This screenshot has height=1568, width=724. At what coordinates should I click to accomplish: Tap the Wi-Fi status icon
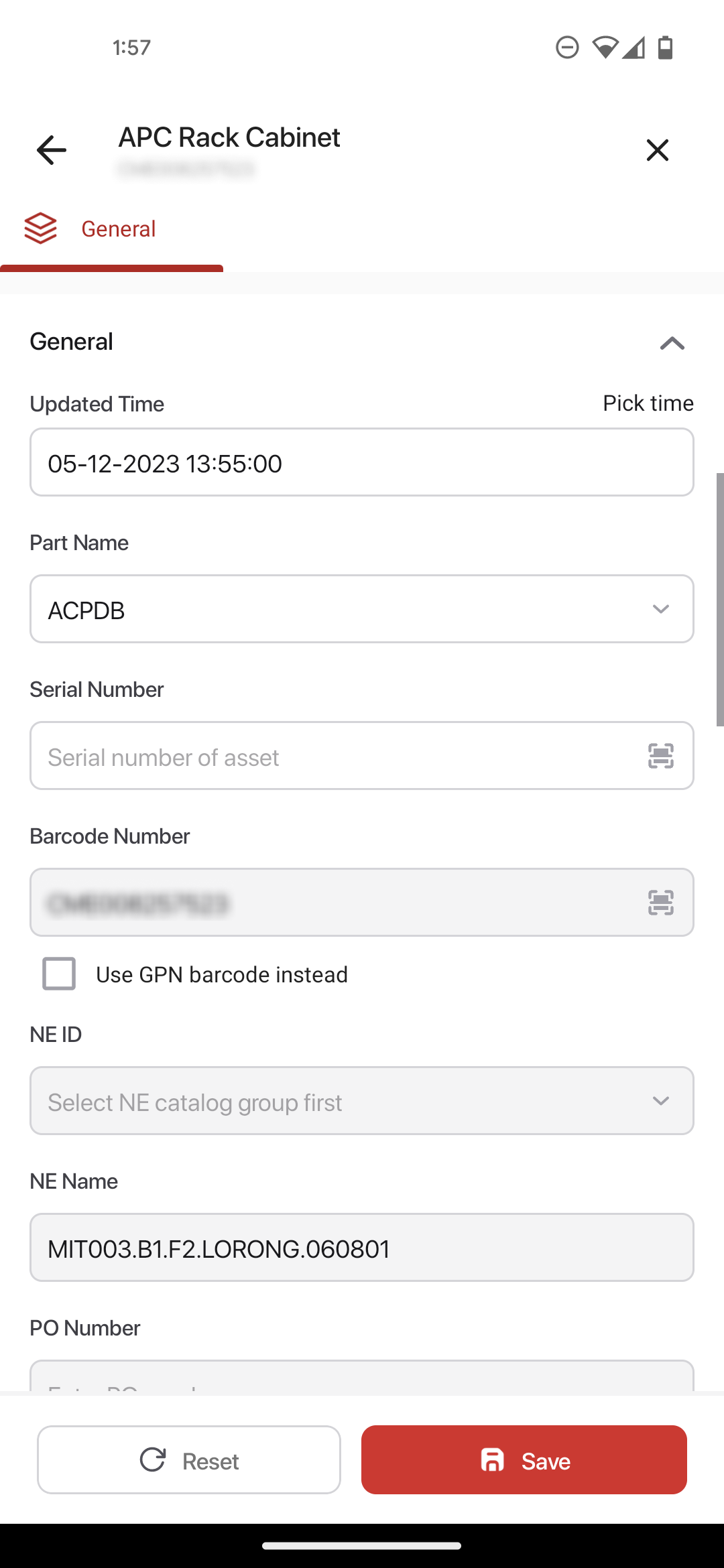[605, 48]
